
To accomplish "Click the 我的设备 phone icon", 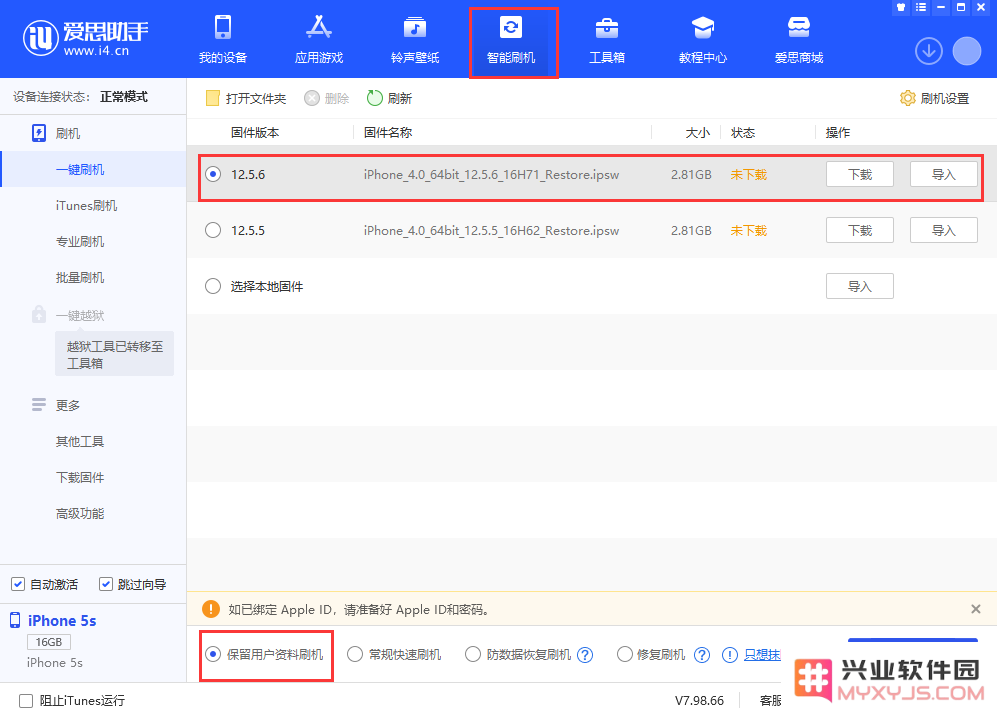I will (x=223, y=27).
